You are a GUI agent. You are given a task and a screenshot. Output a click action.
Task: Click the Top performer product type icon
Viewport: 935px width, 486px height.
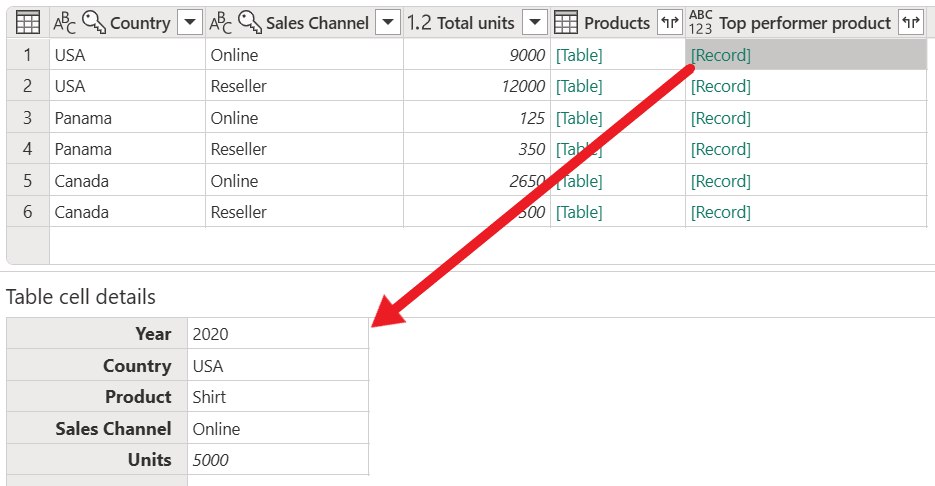(x=701, y=22)
